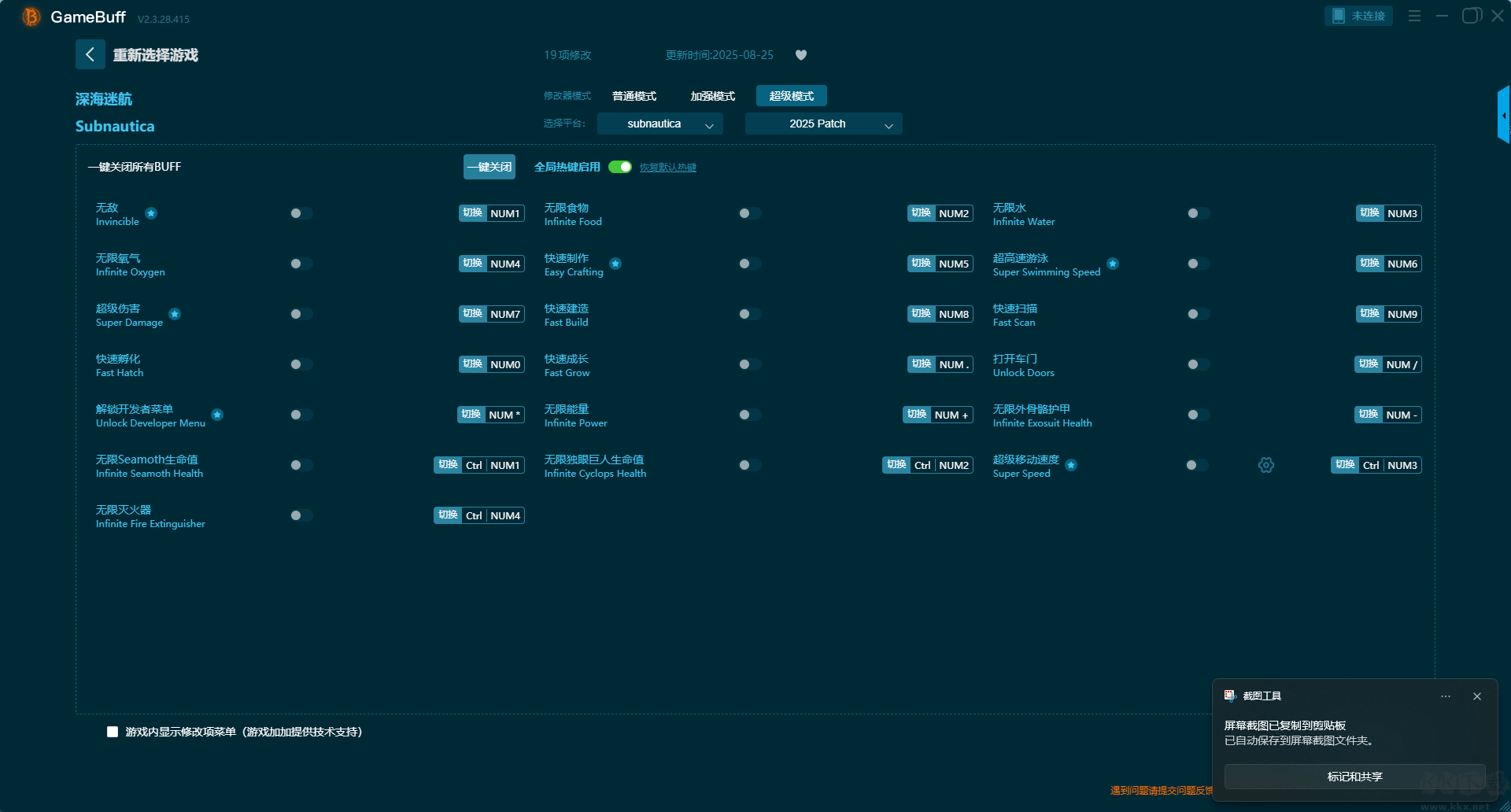
Task: Open notification more options ellipsis
Action: click(x=1446, y=696)
